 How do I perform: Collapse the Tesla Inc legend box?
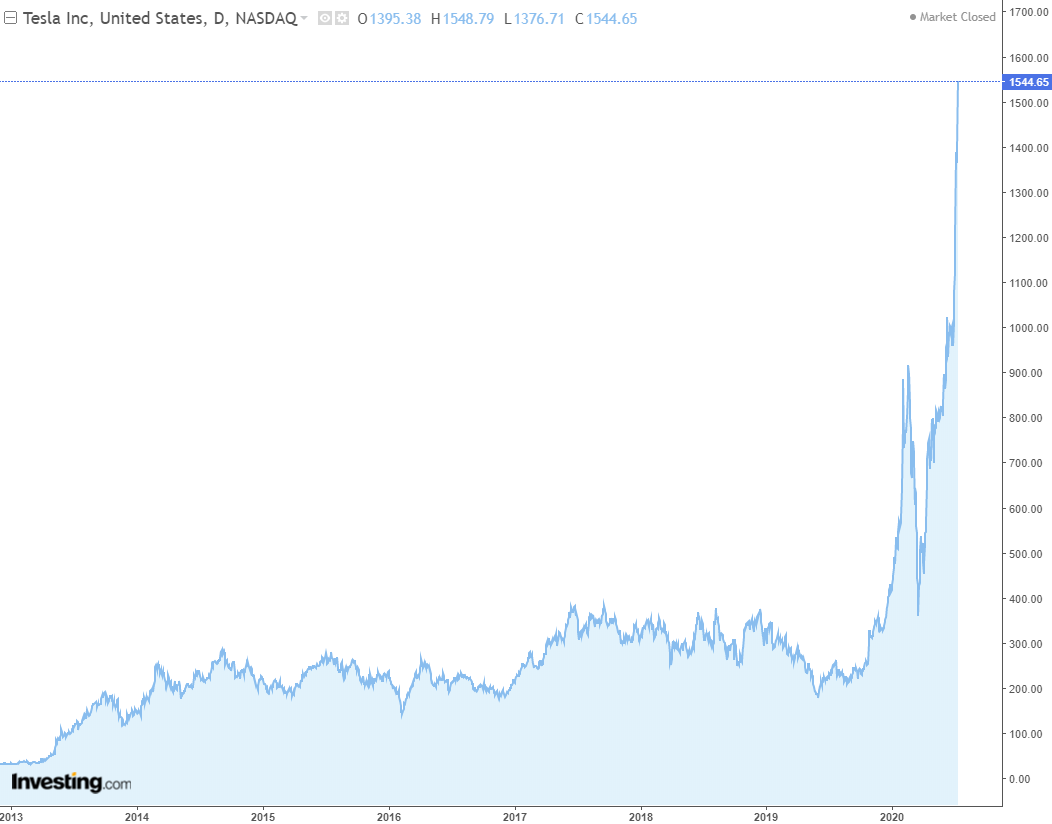pos(10,18)
